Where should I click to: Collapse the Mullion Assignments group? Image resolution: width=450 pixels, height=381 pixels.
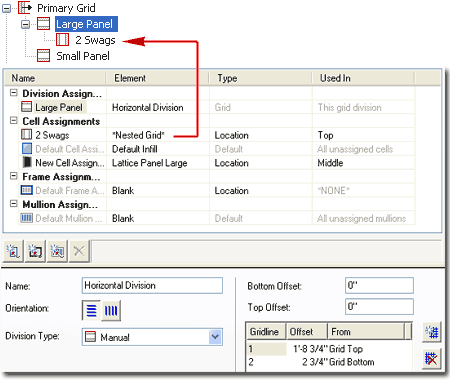(13, 203)
